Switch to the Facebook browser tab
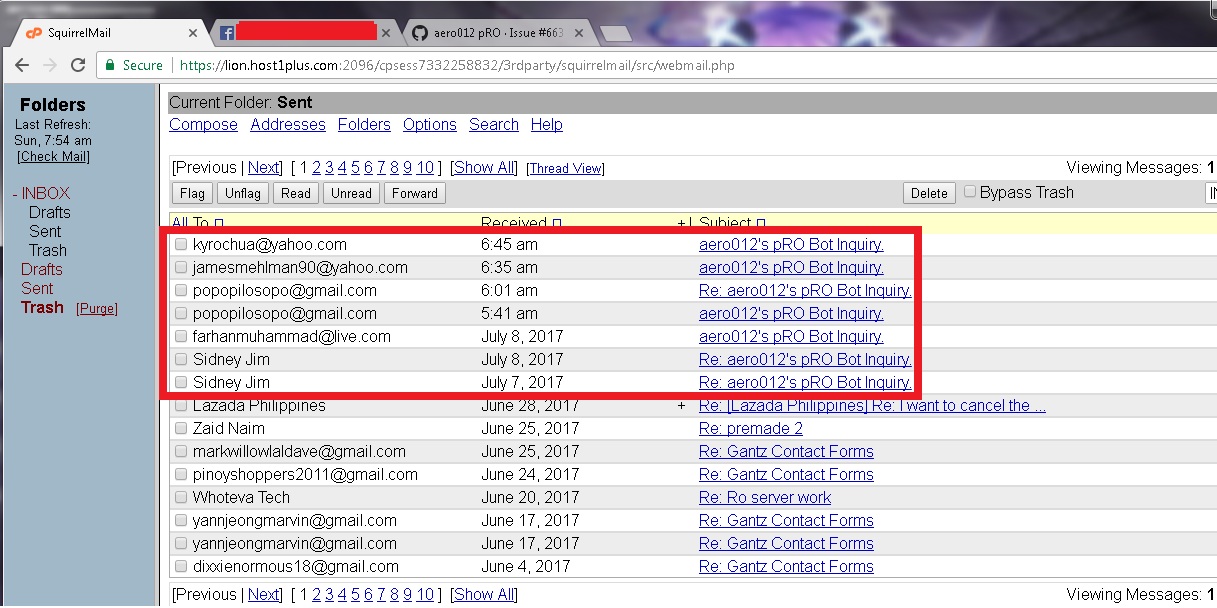 (x=305, y=33)
